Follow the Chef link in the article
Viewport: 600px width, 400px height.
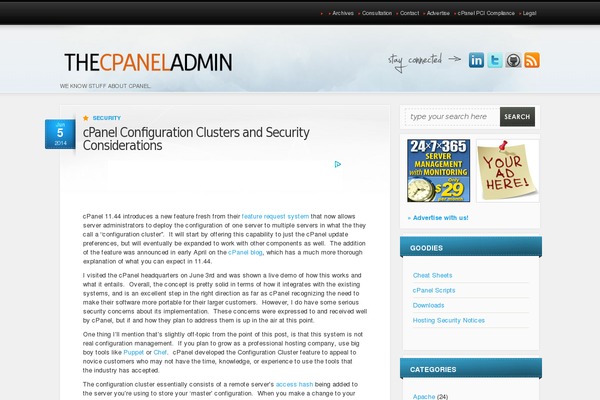[160, 352]
